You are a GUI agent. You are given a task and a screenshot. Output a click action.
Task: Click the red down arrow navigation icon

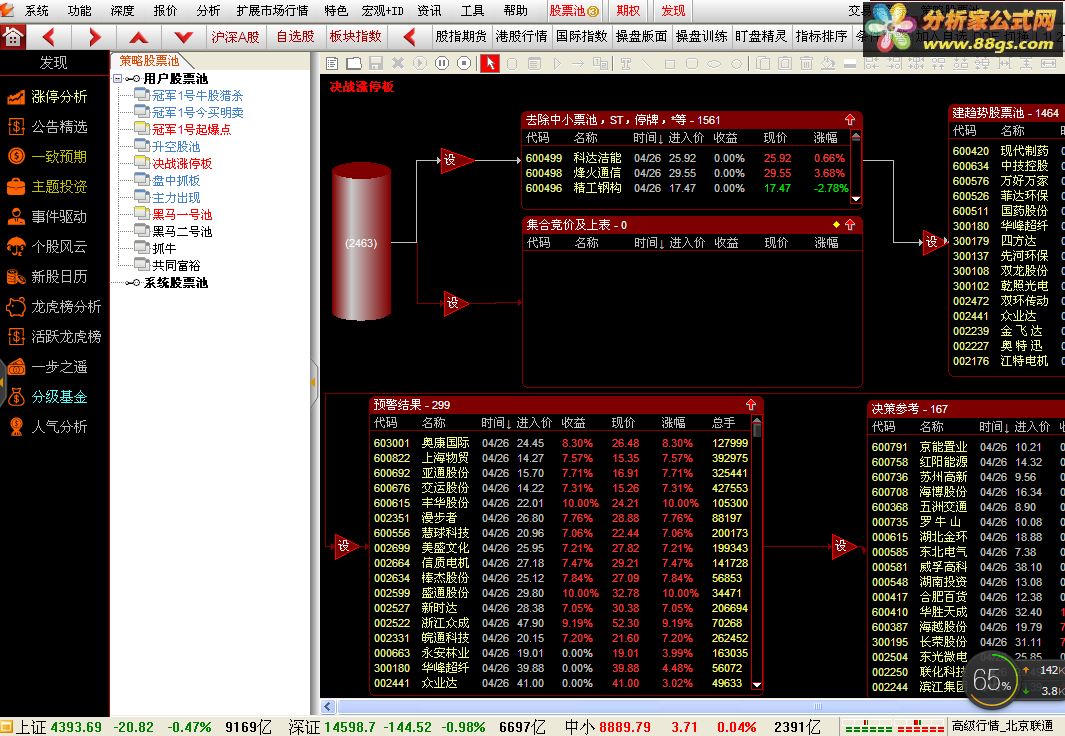coord(183,37)
